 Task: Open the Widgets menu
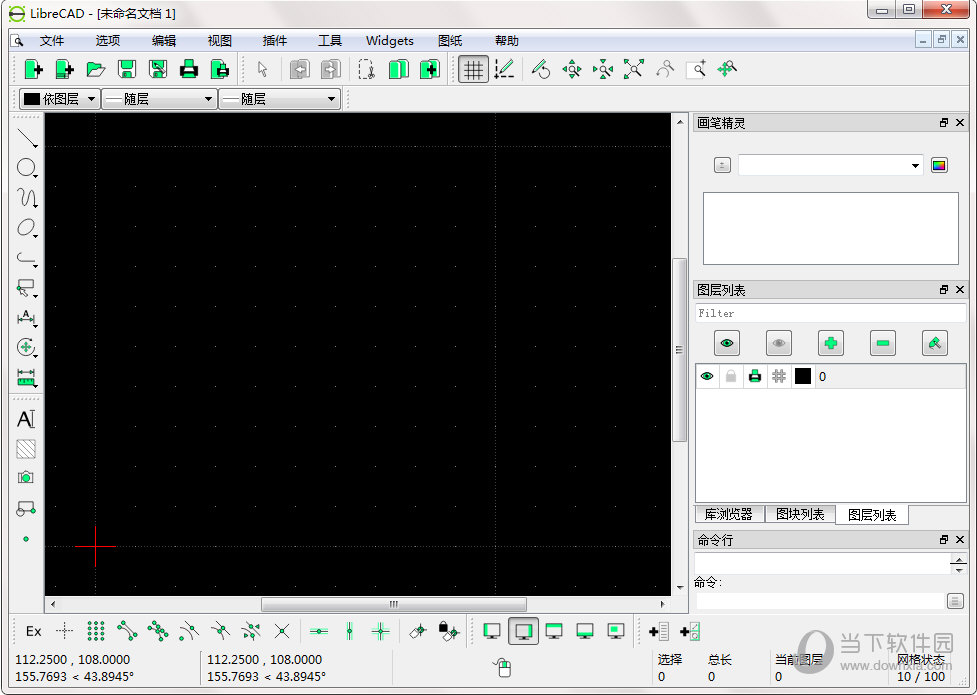click(x=390, y=41)
